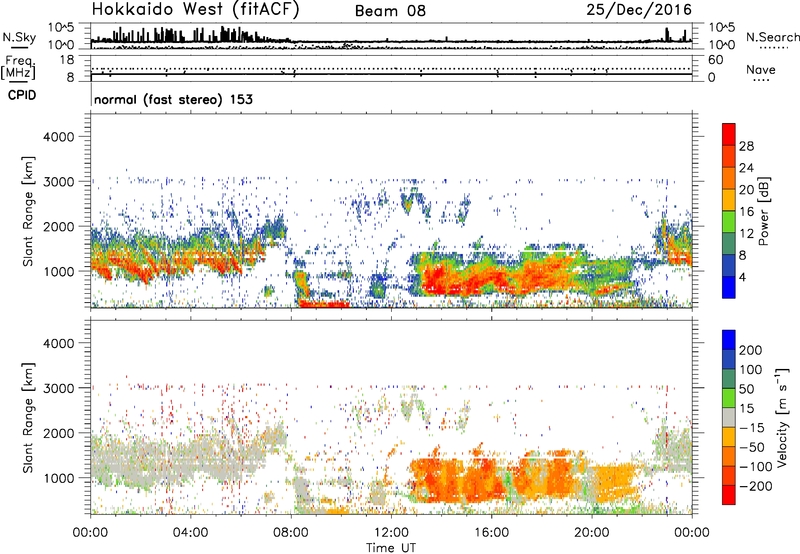Screen dimensions: 800x554
Task: Click the power panel 'Slant Range [km]' label
Action: tap(28, 211)
